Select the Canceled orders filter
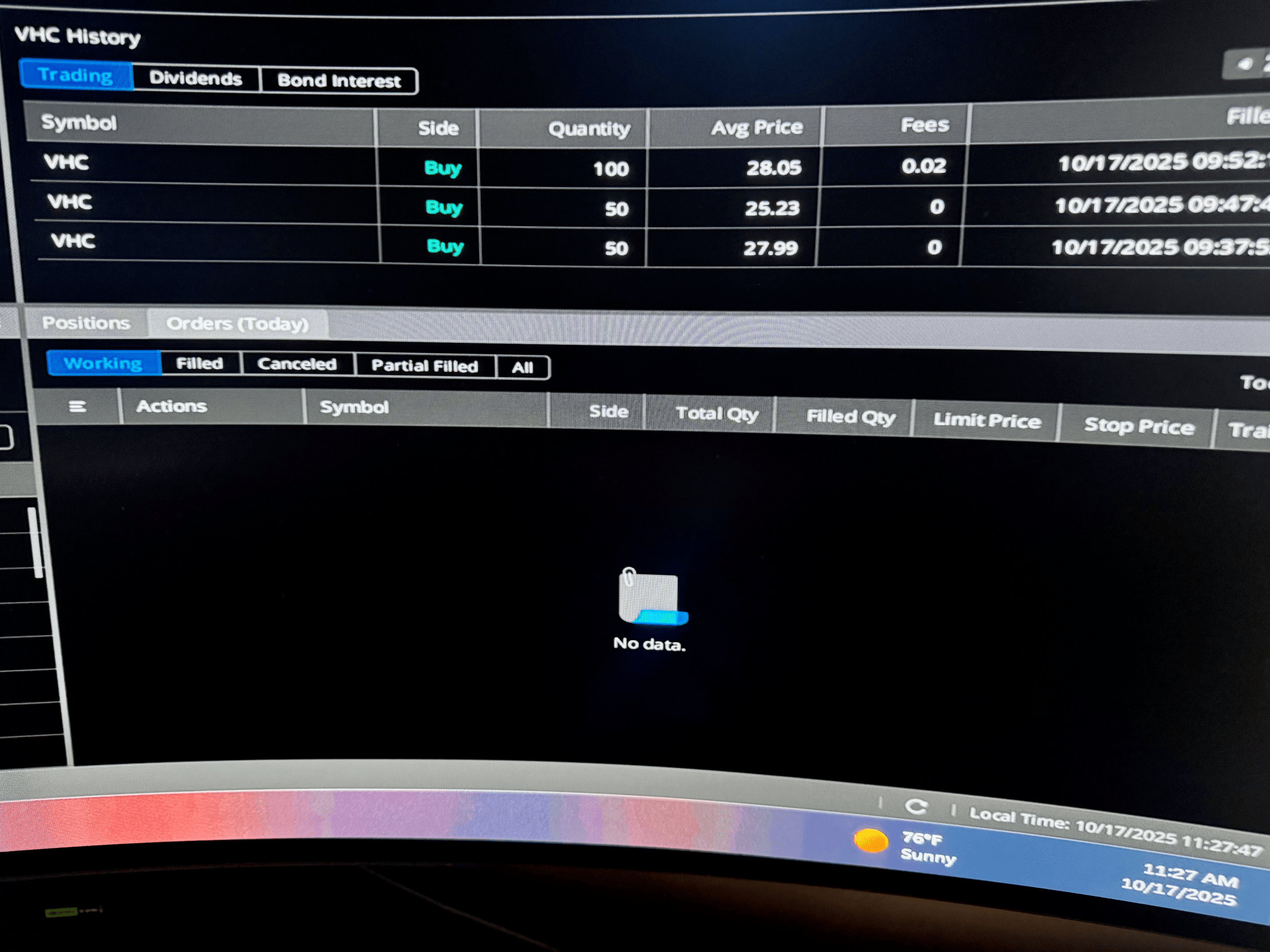Screen dimensions: 1270x952 pyautogui.click(x=297, y=364)
